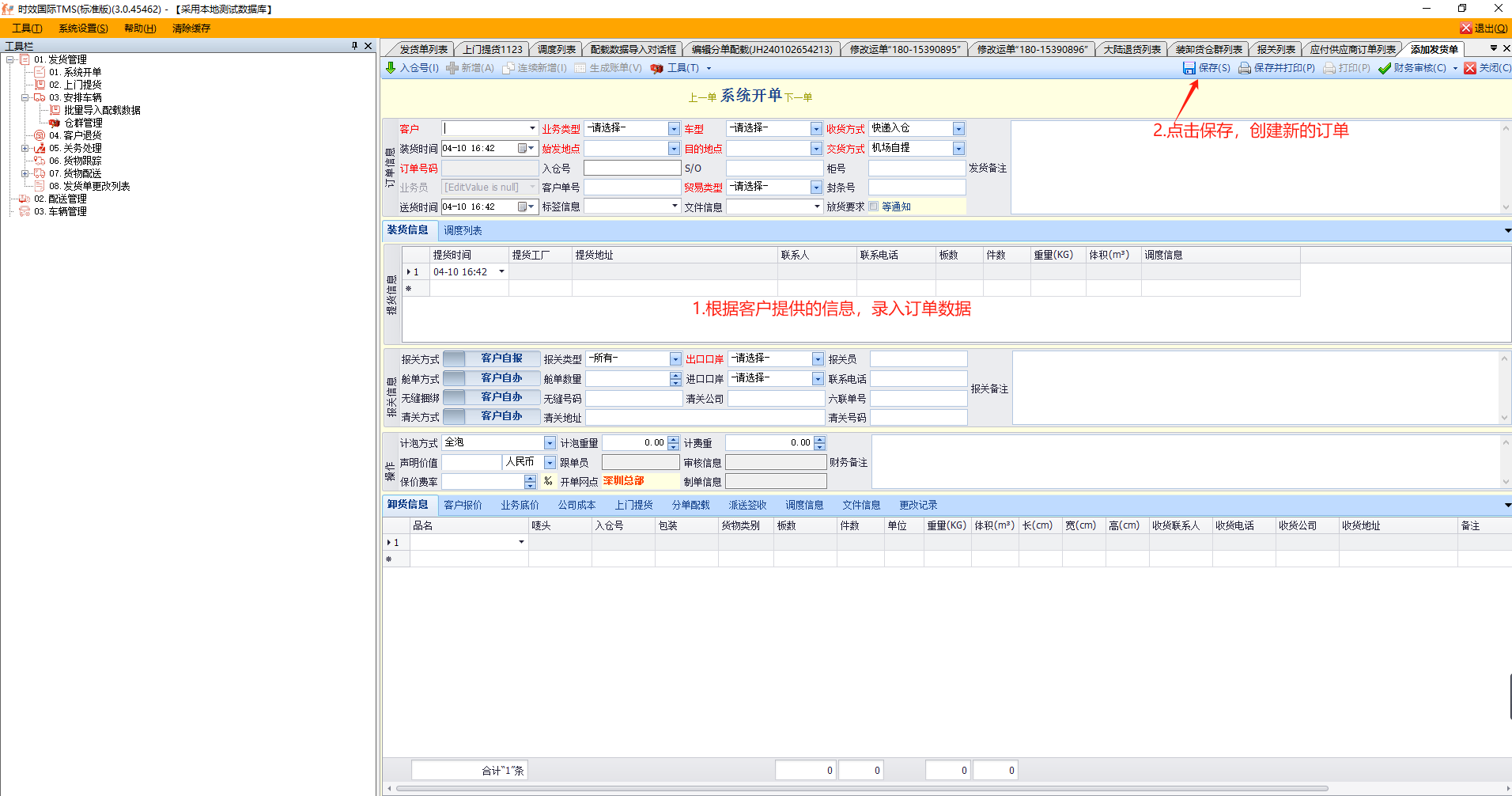The height and width of the screenshot is (796, 1512).
Task: Toggle 清关方式 客户自办 switch
Action: click(x=491, y=416)
